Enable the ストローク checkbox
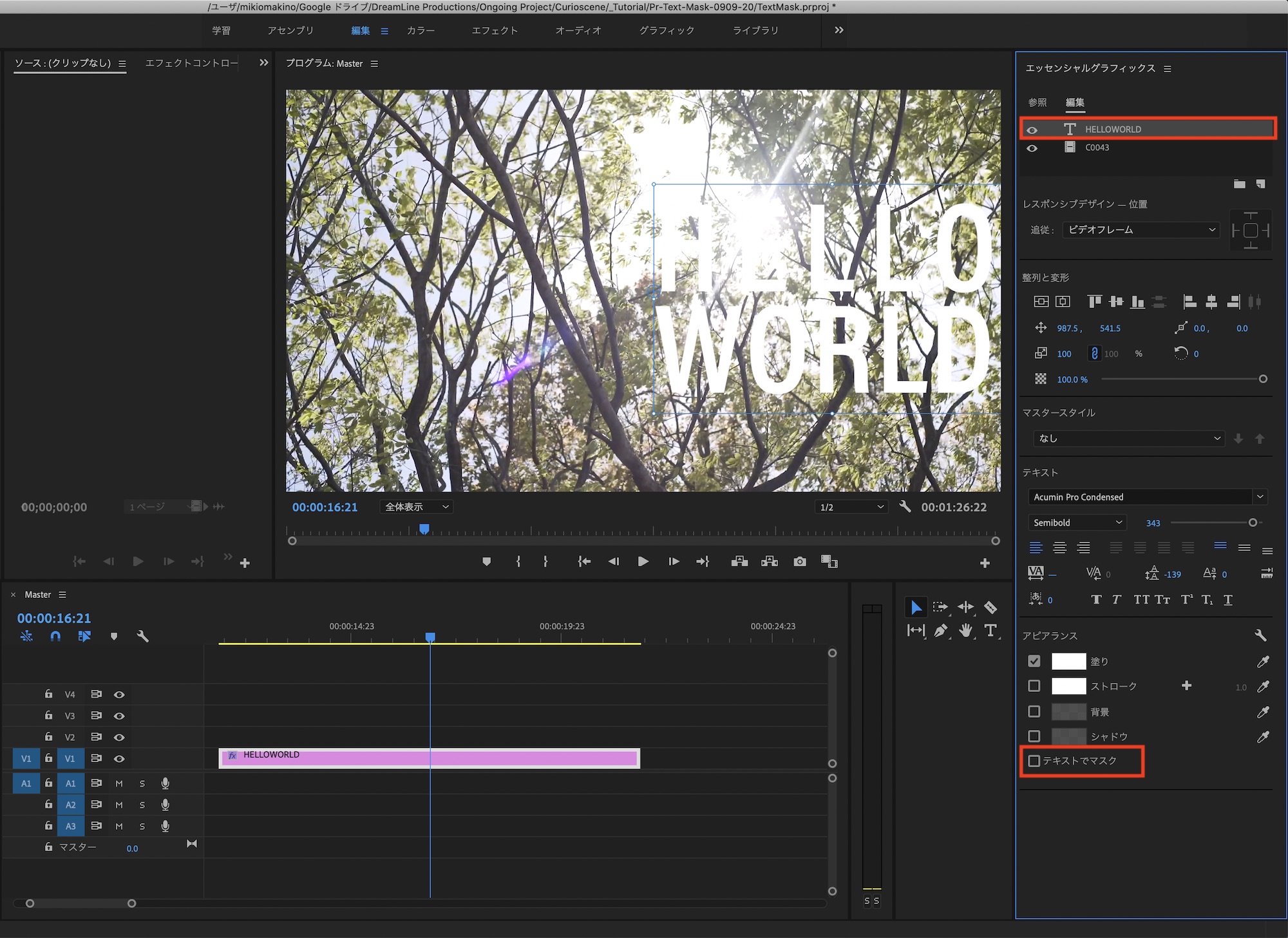Screen dimensions: 1288x938 coord(1034,686)
